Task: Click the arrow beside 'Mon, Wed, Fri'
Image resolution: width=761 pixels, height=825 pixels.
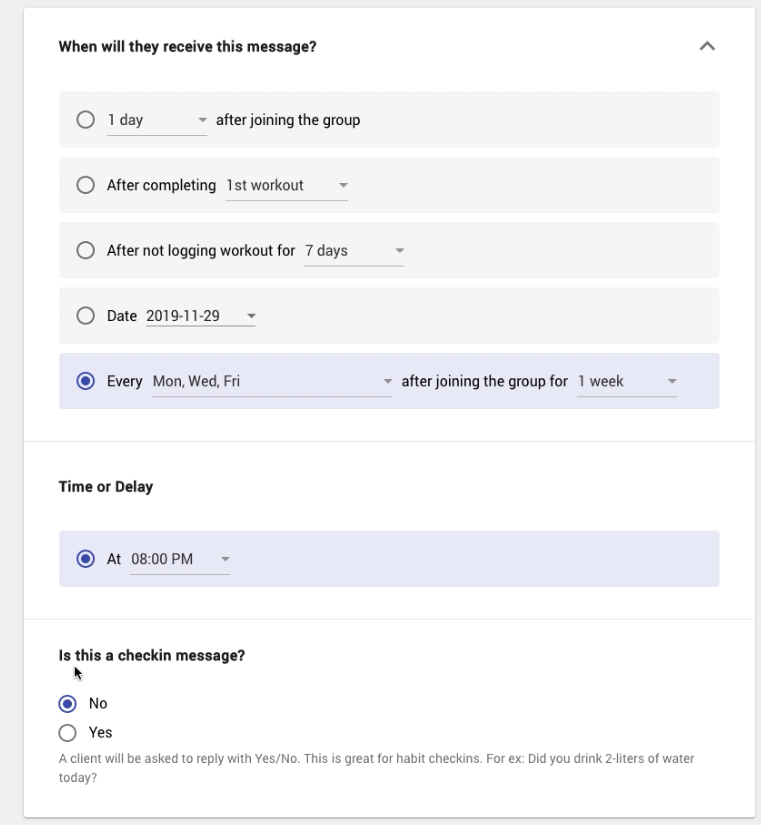Action: pyautogui.click(x=387, y=382)
